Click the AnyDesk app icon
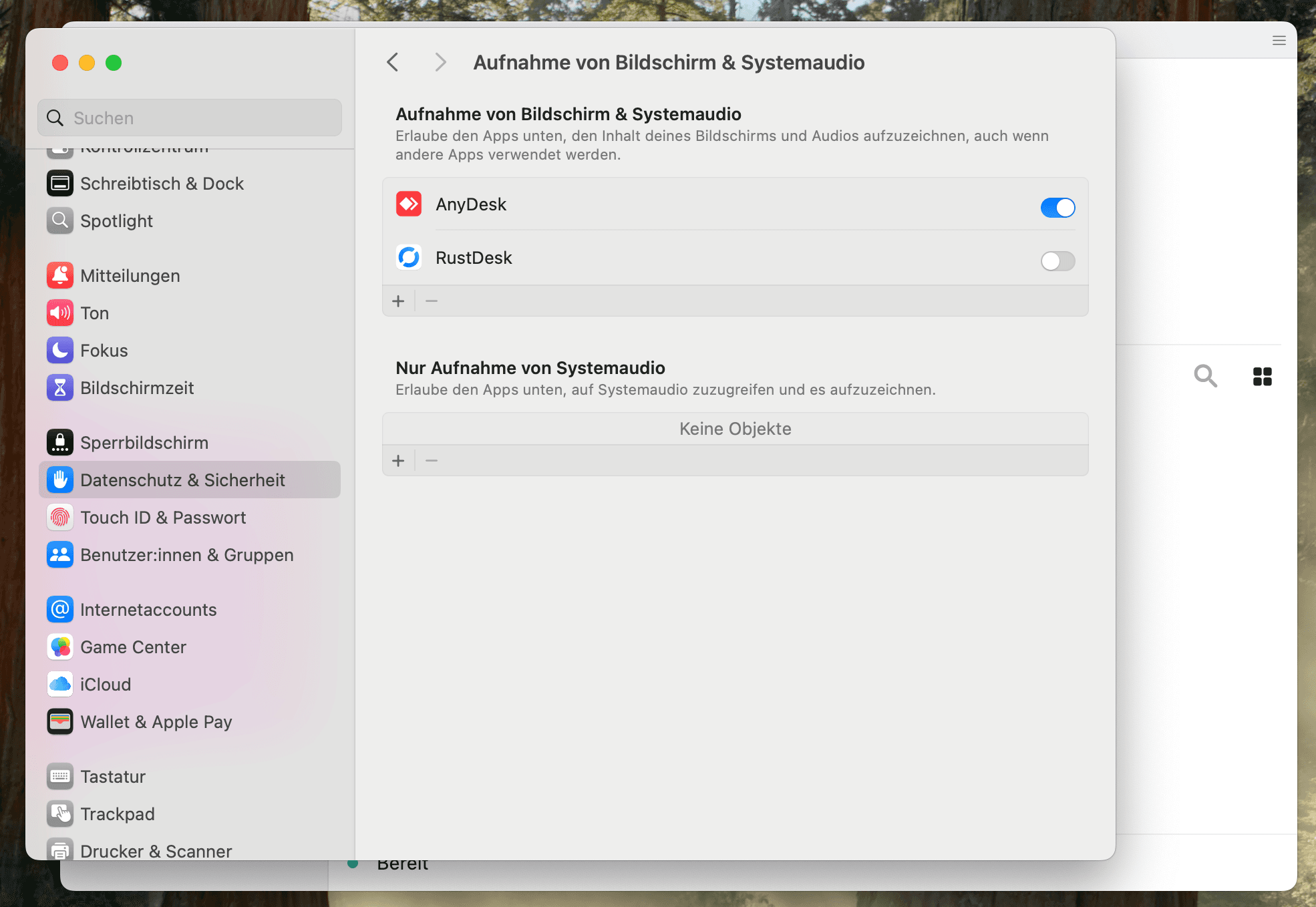 pyautogui.click(x=409, y=204)
